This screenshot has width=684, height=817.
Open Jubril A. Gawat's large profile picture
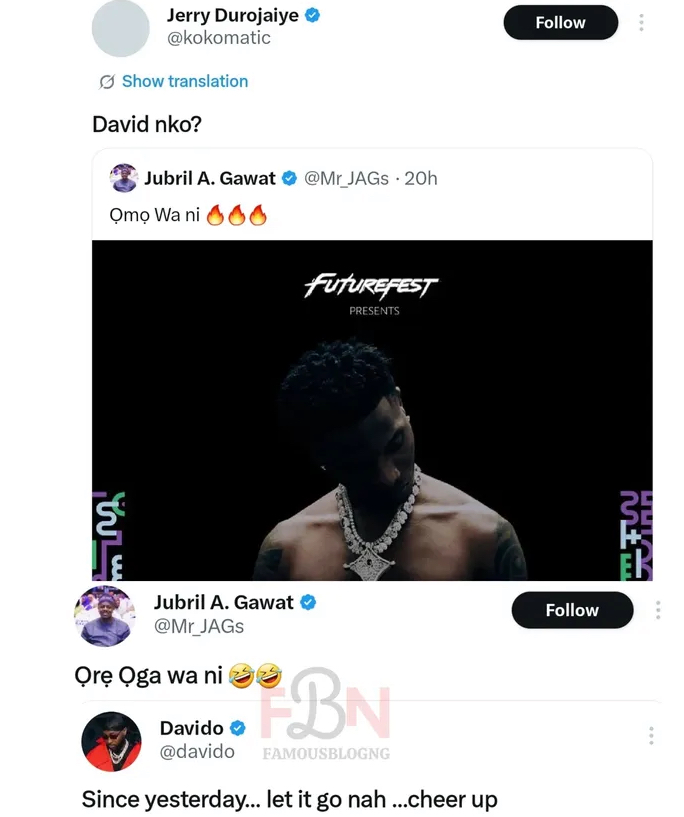104,616
